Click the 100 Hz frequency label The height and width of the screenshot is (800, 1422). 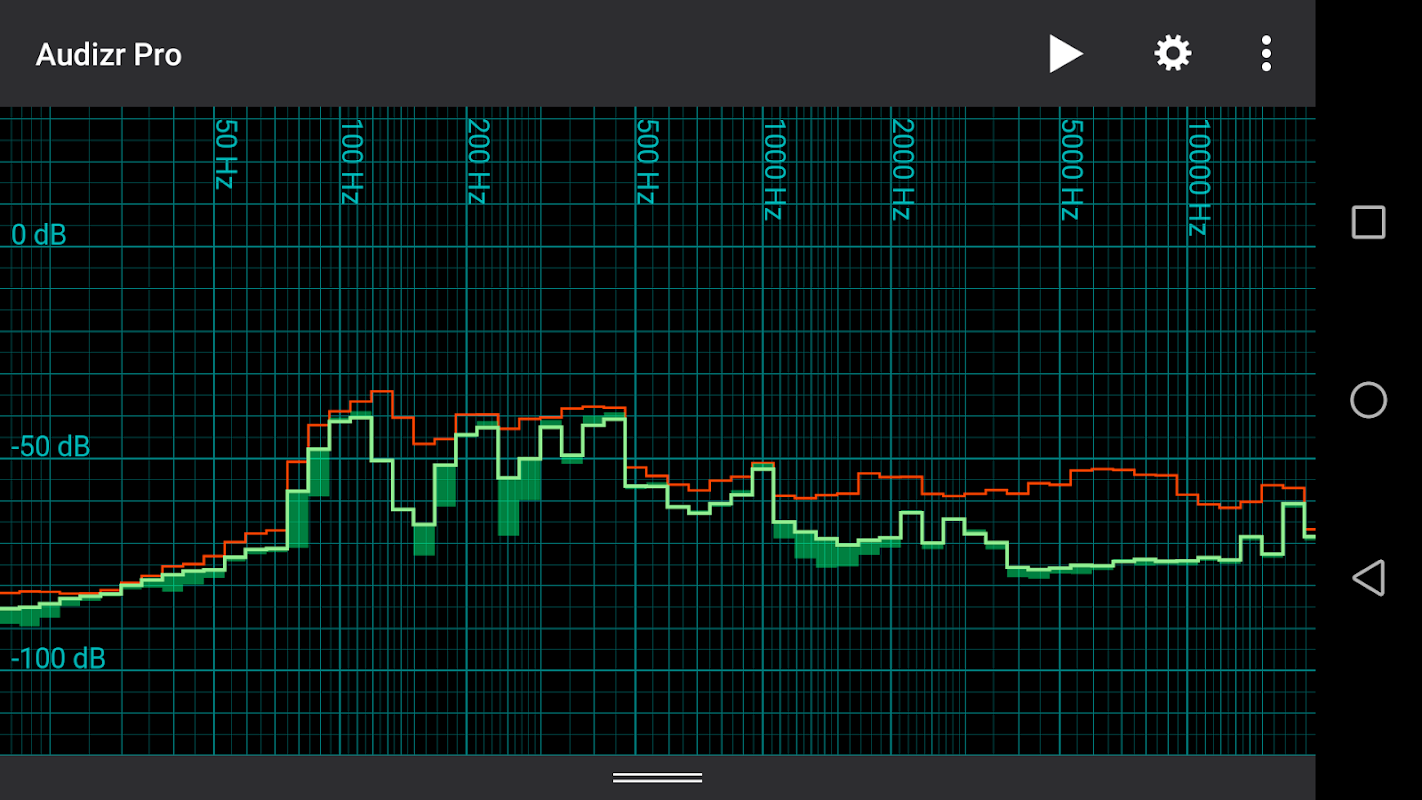pyautogui.click(x=351, y=162)
